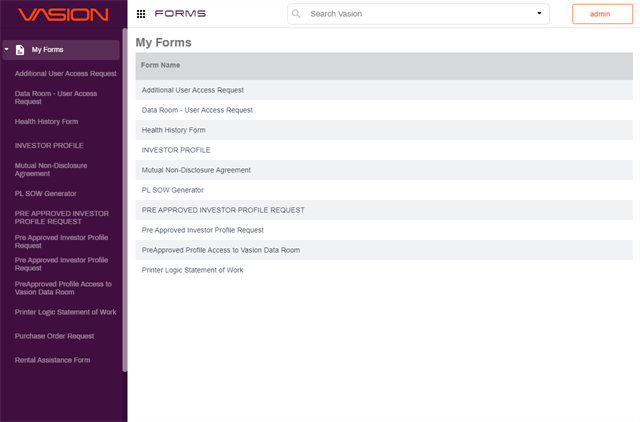Open PreApproved Profile Access to Vasion Data Room sidebar item
Viewport: 640px width, 422px height.
[x=63, y=288]
